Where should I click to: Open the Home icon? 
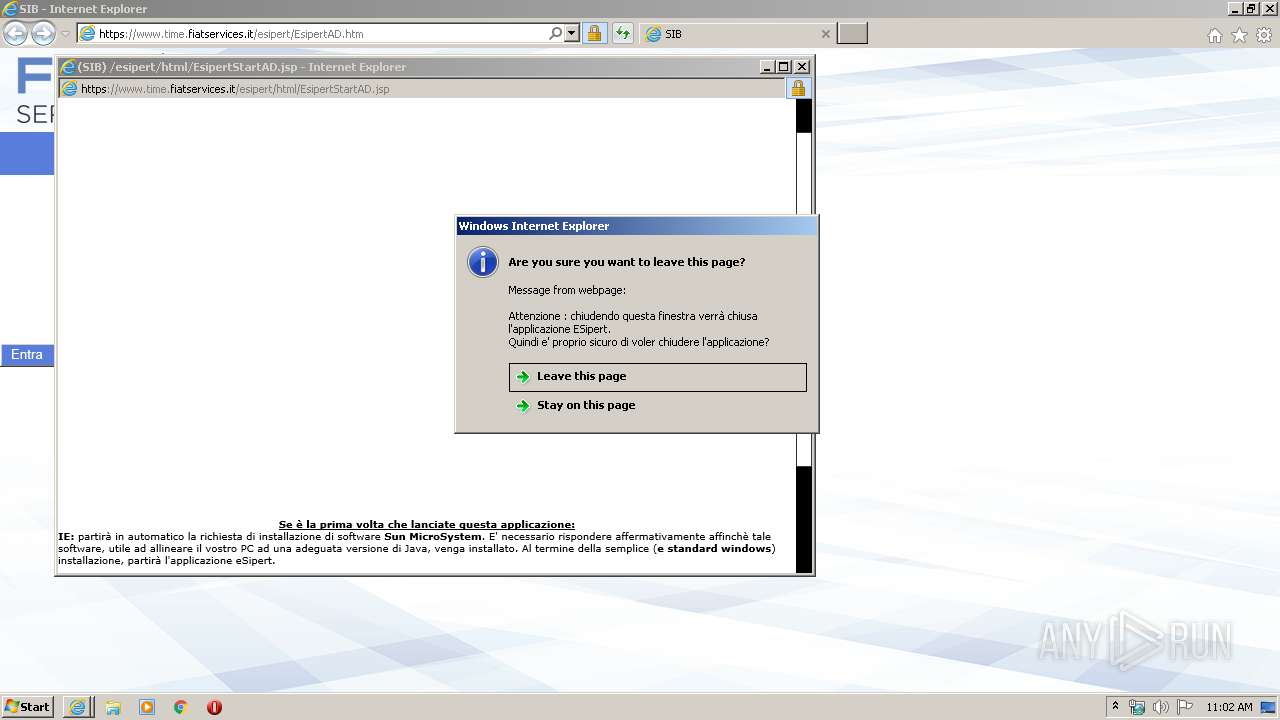pyautogui.click(x=1214, y=35)
